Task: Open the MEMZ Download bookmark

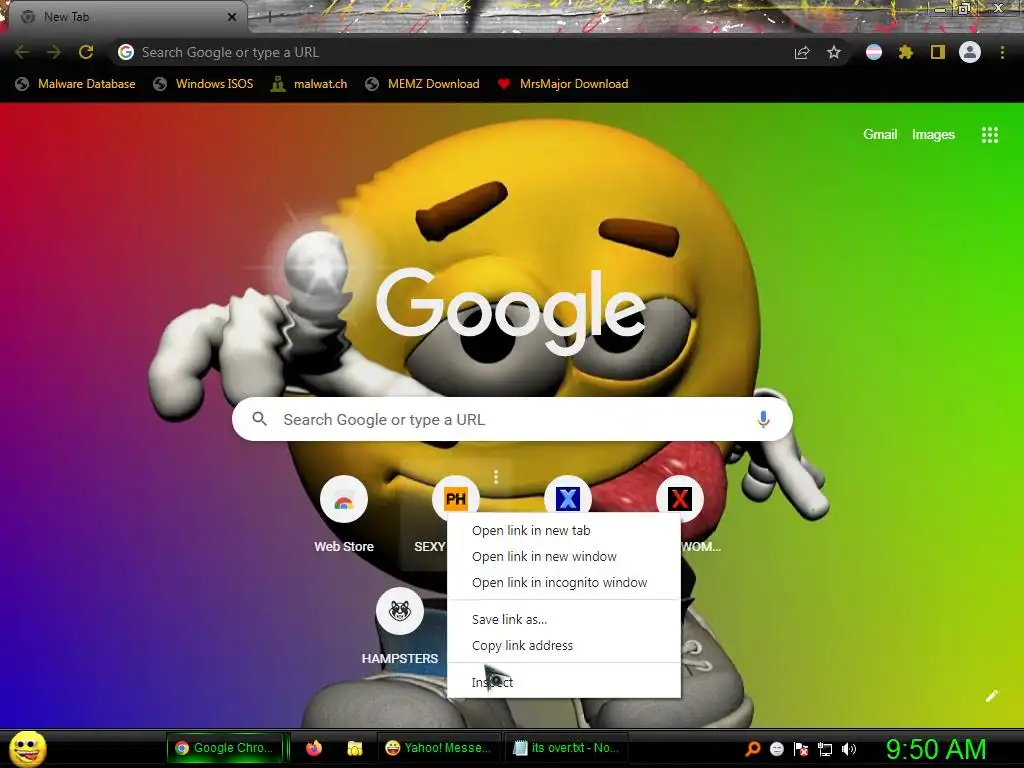Action: [x=423, y=84]
